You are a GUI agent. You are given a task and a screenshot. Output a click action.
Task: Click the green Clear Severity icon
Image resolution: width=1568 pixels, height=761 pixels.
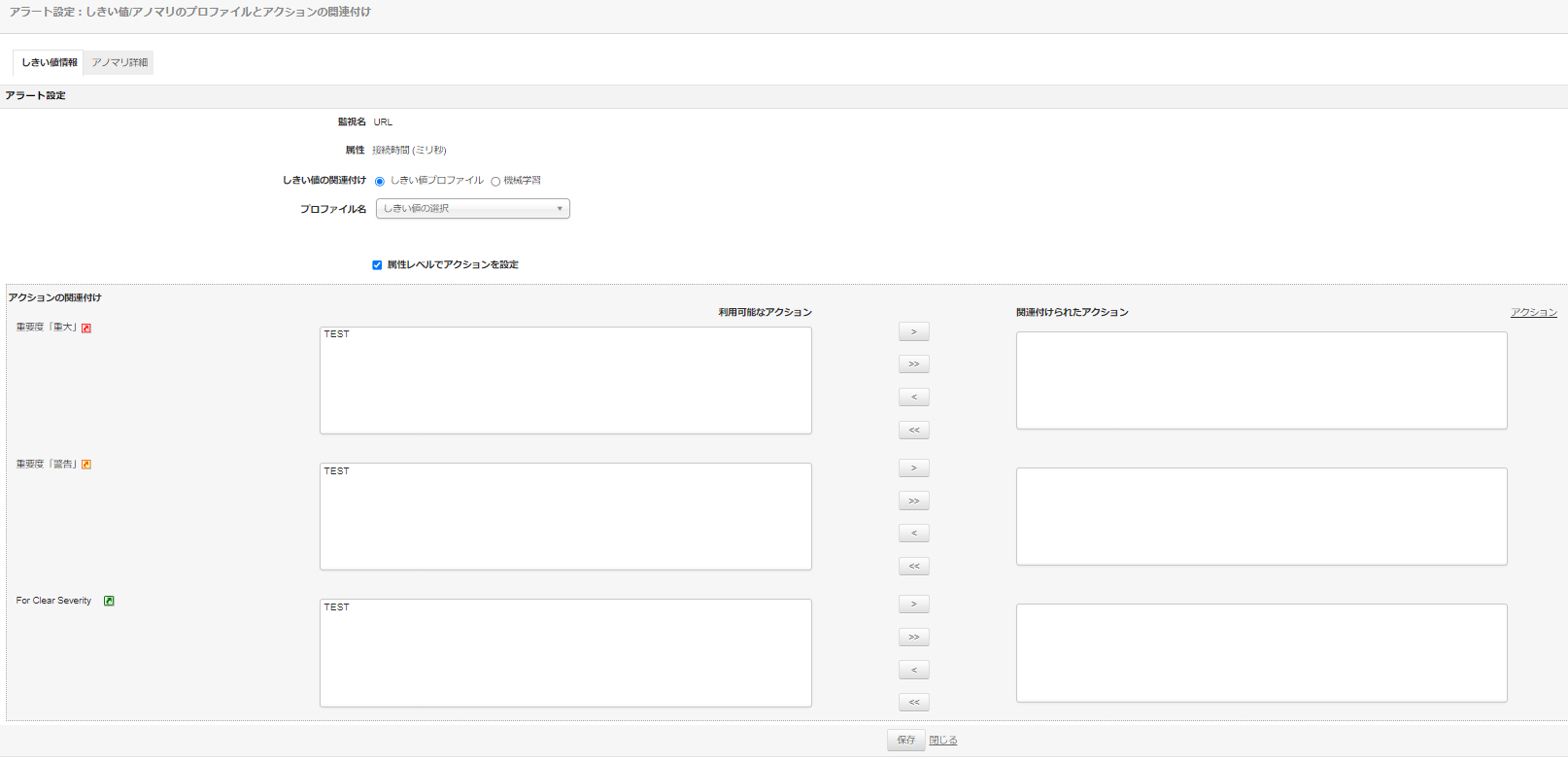(x=109, y=601)
